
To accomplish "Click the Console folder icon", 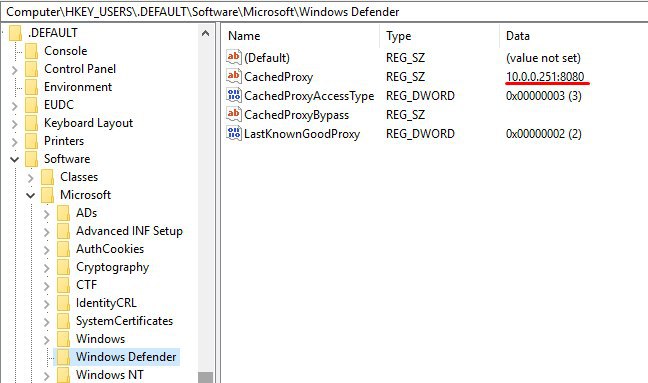I will (x=31, y=51).
